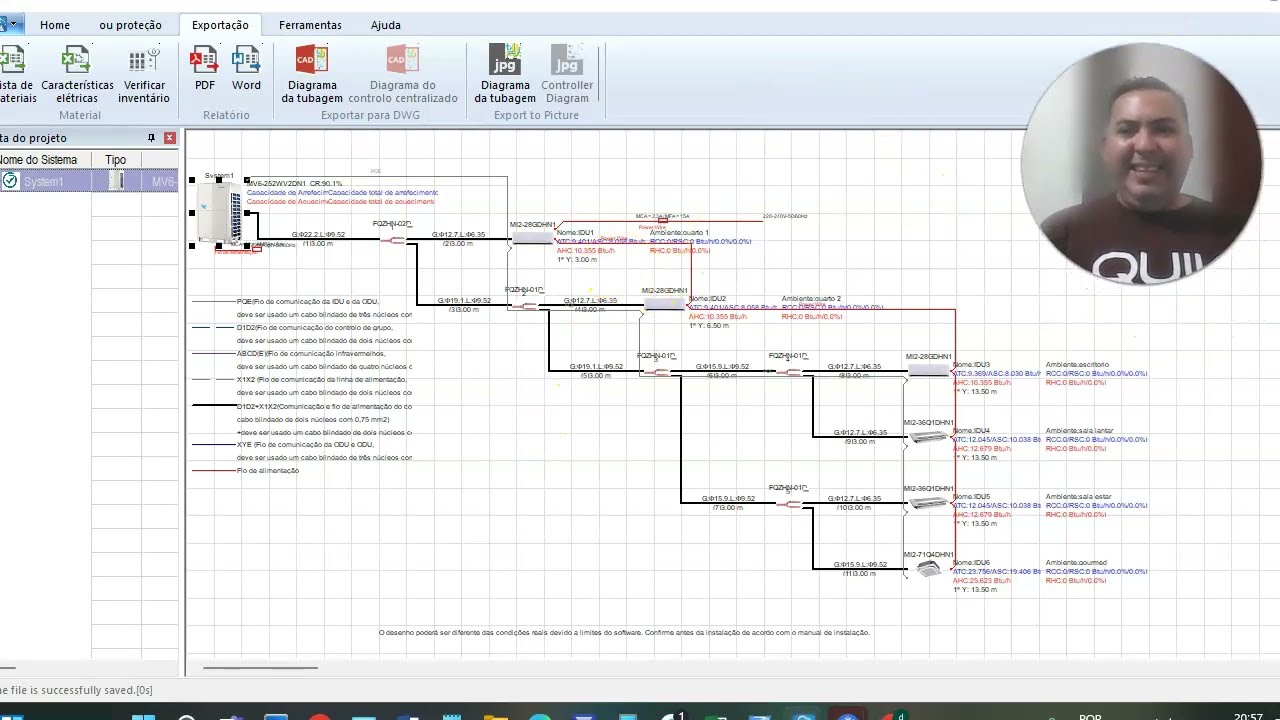Select the IDU6 MI2-71Q4DHN1 cassette icon

click(x=928, y=569)
